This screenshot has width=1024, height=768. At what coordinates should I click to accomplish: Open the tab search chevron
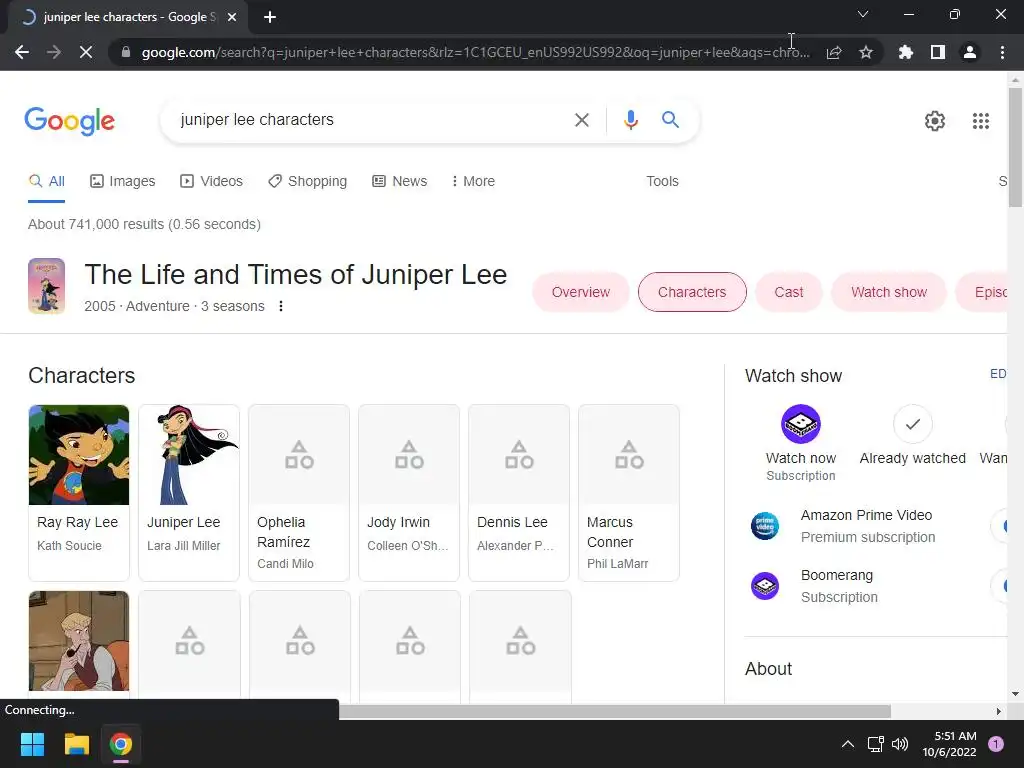[863, 14]
